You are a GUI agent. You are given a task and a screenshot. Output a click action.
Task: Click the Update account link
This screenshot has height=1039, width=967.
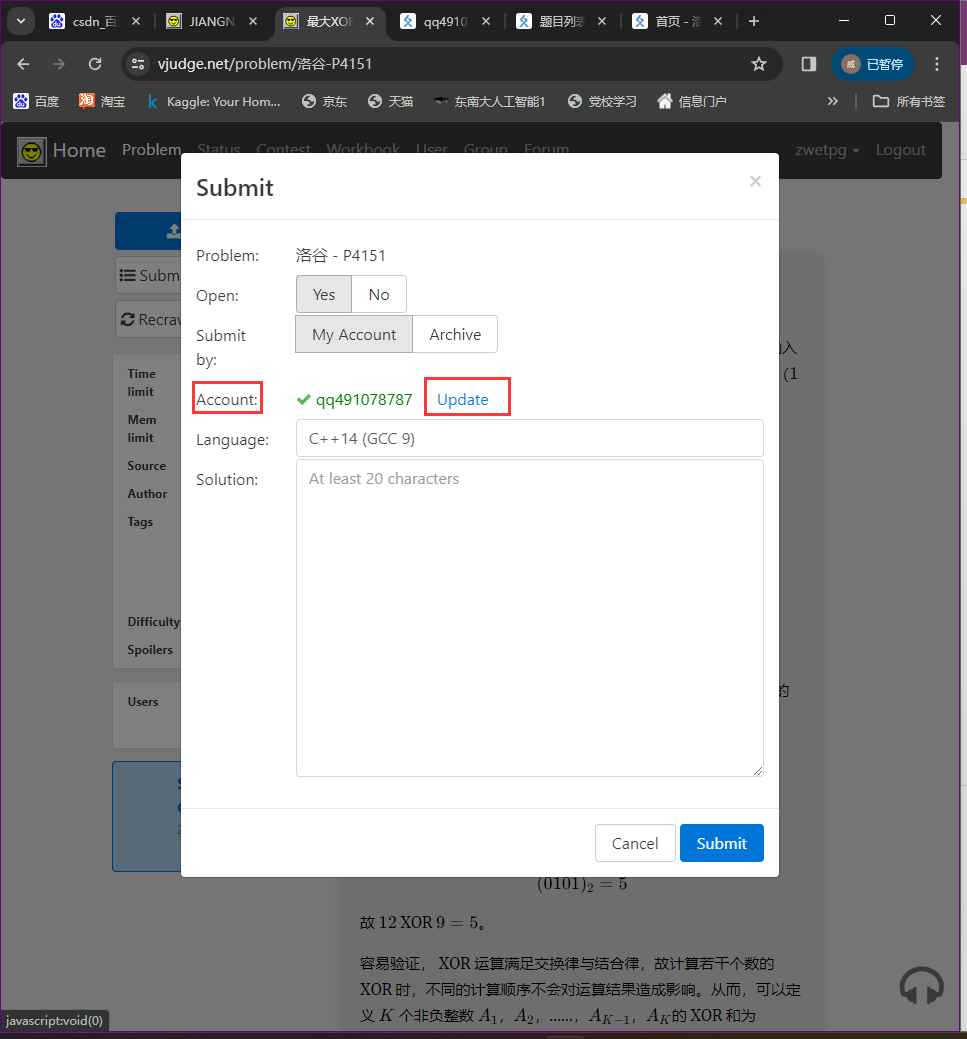coord(463,398)
